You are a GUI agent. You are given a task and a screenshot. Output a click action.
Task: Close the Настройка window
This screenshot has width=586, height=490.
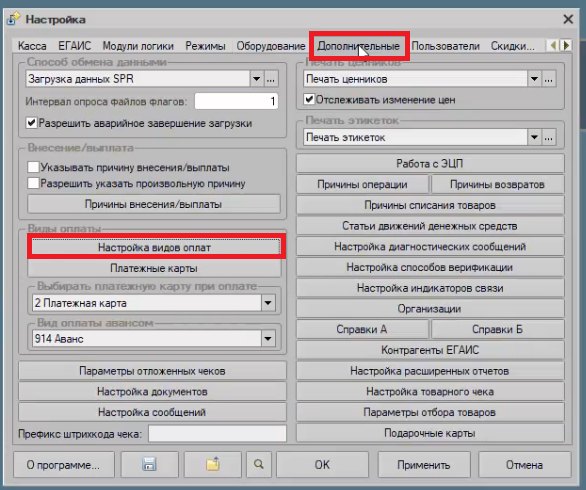pos(568,19)
